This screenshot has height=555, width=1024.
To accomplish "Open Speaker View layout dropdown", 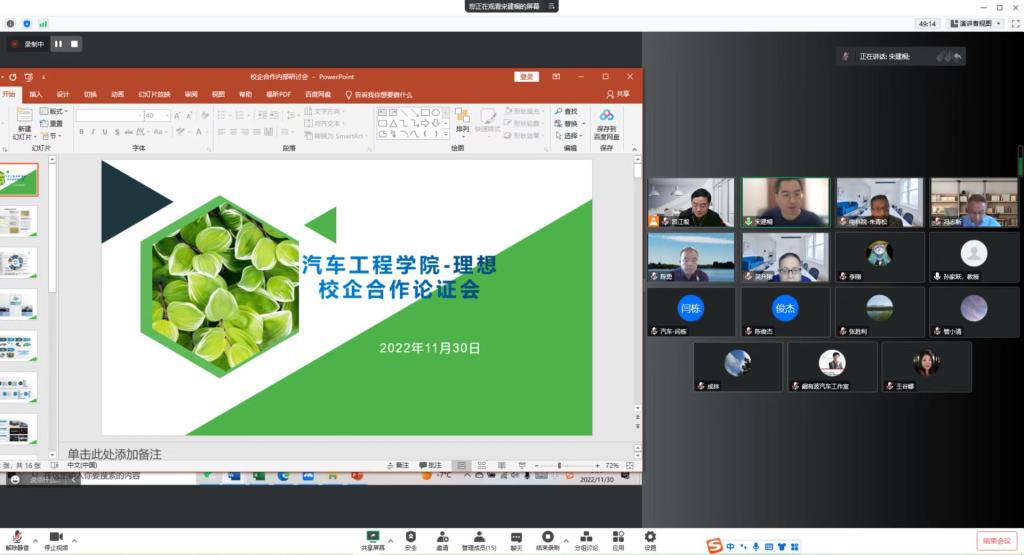I will click(975, 24).
